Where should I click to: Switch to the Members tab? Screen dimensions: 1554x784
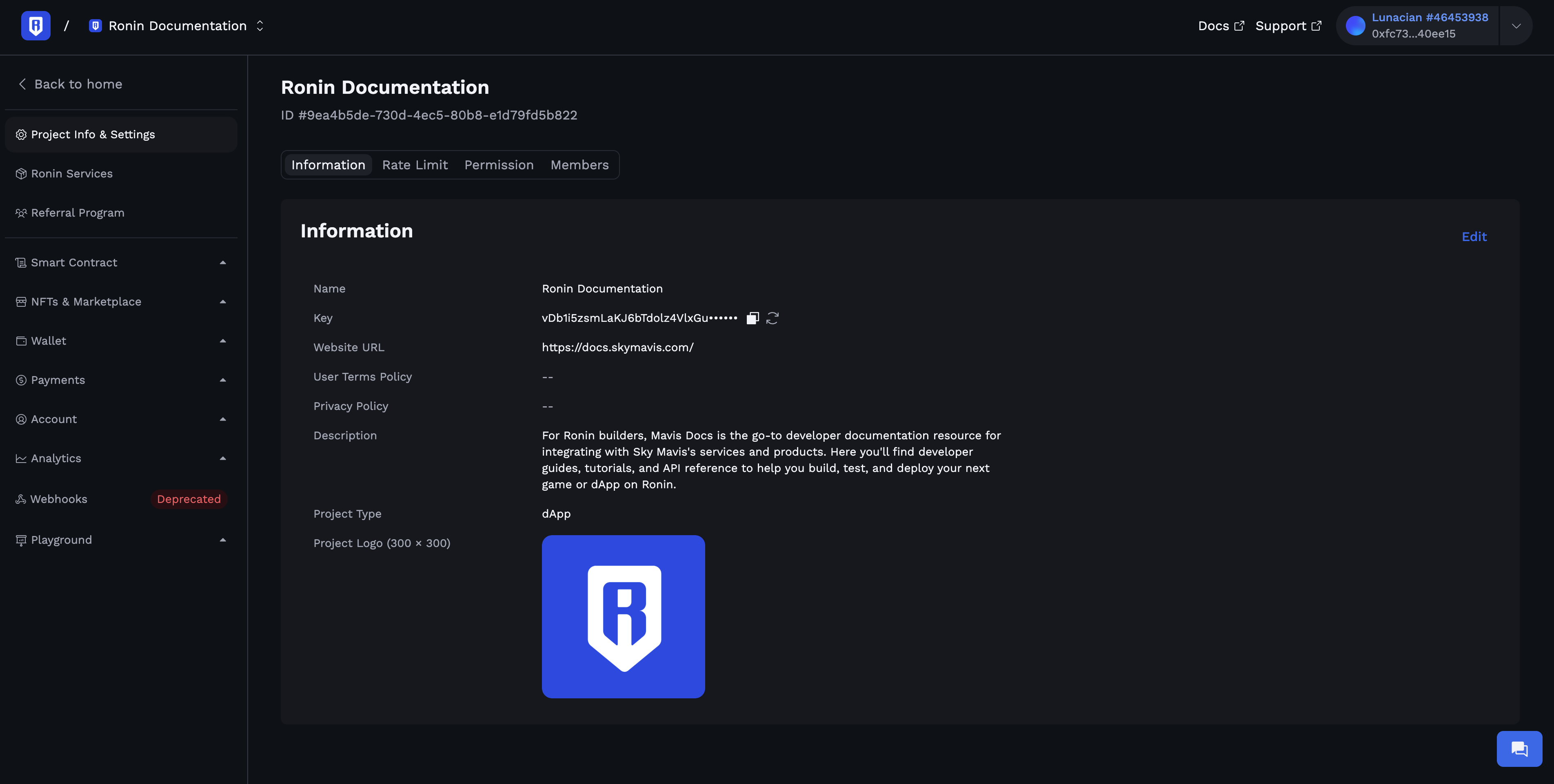[579, 165]
